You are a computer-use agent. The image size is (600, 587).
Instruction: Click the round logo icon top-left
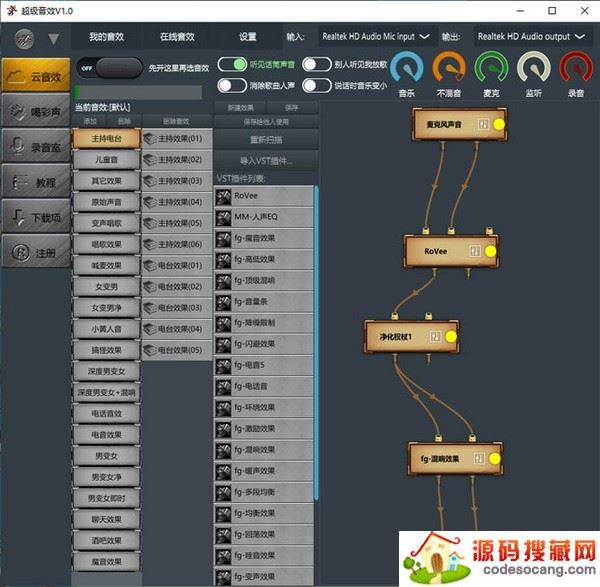(24, 38)
